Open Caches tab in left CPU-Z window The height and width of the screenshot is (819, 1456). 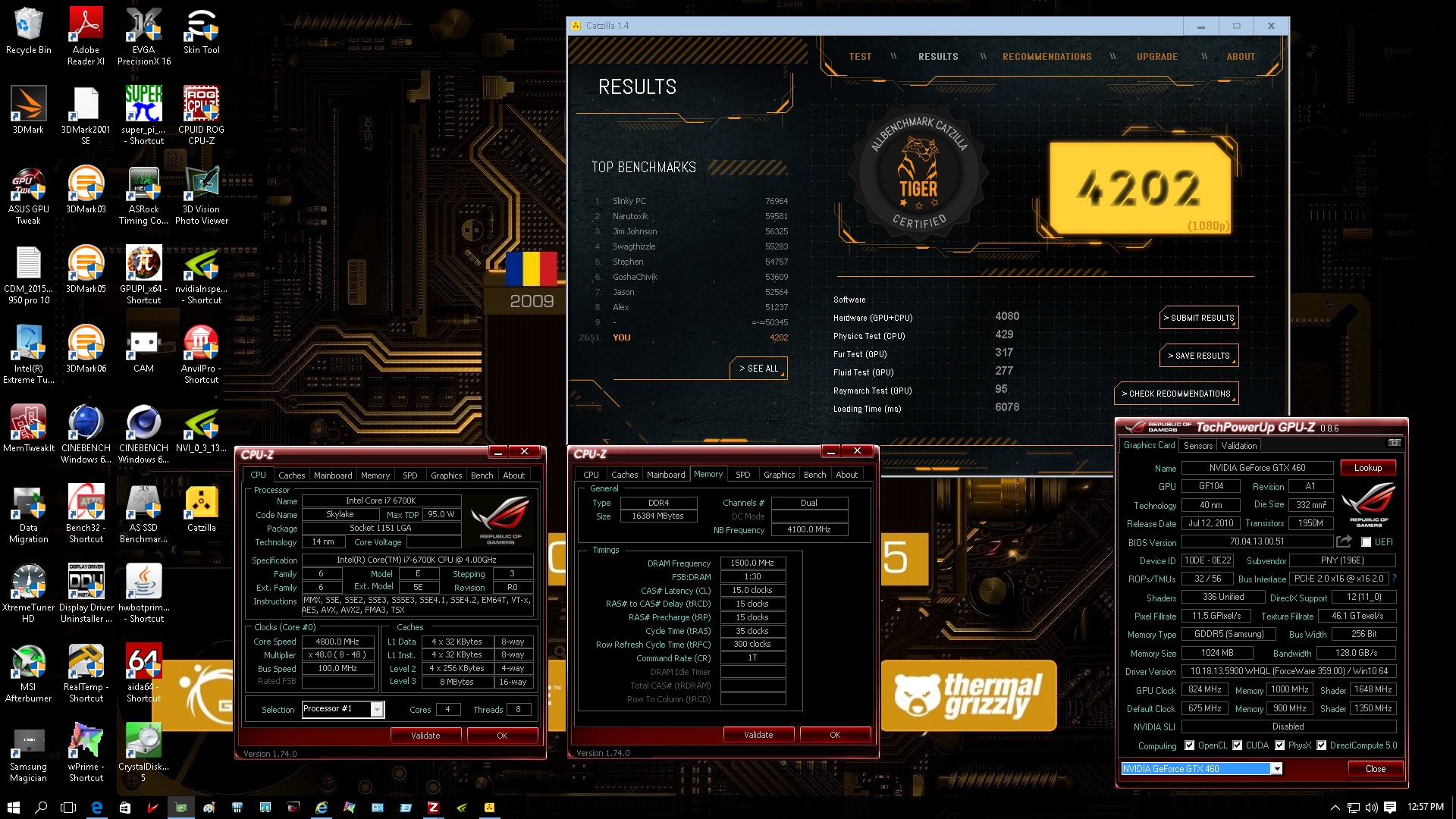(x=291, y=475)
